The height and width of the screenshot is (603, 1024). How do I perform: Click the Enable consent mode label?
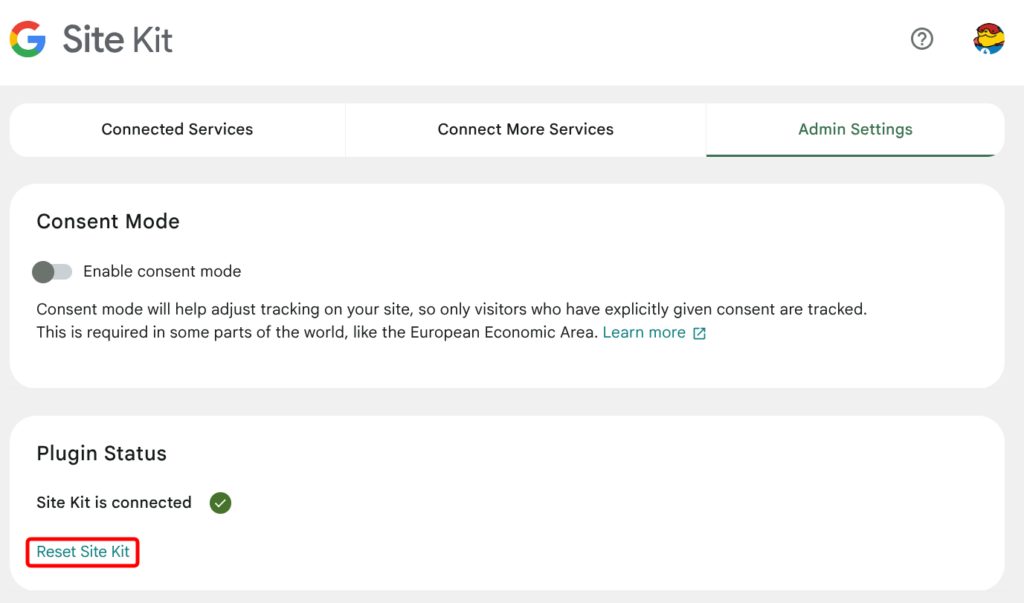[162, 272]
